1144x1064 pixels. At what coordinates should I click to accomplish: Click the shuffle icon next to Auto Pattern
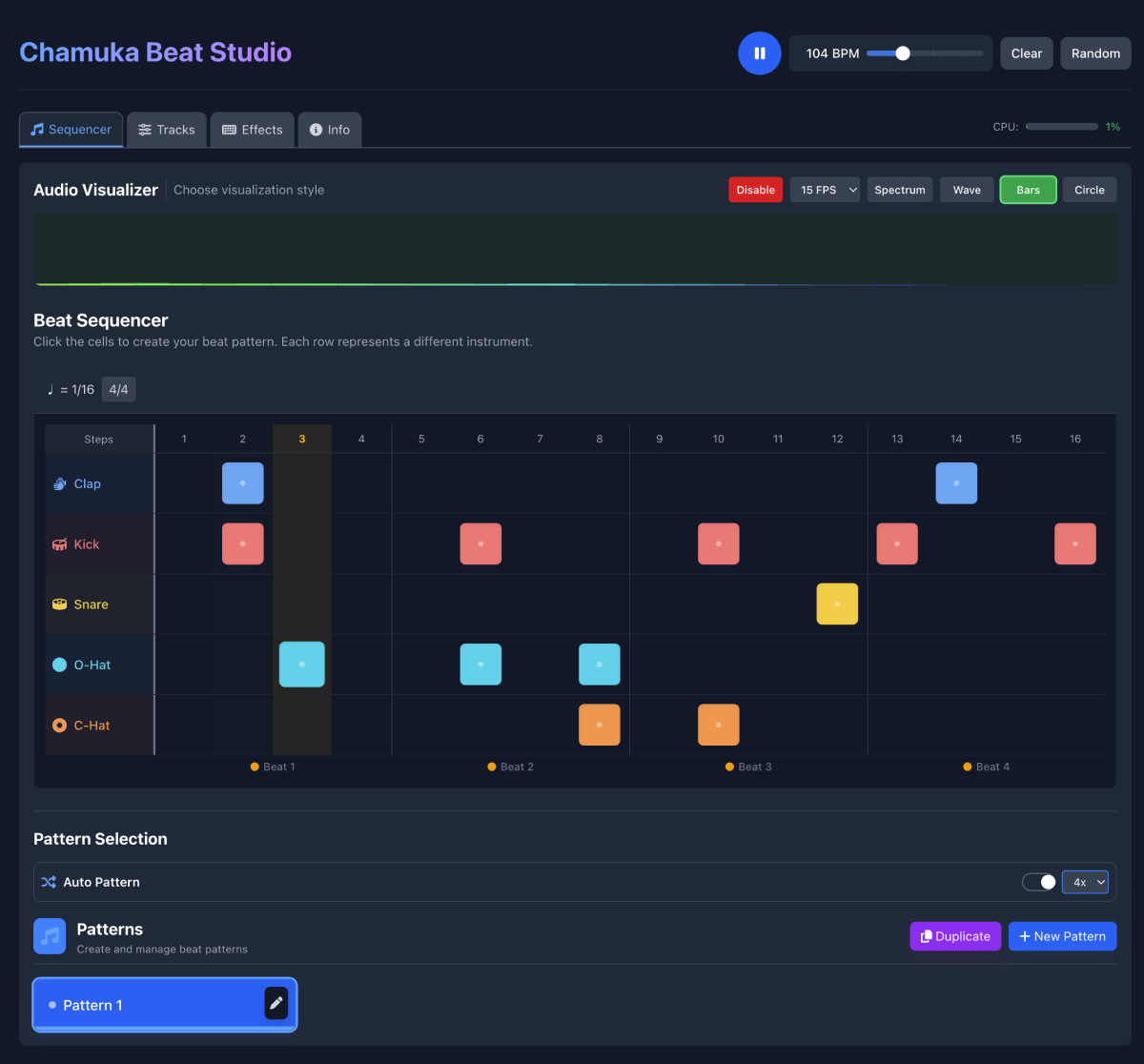[49, 882]
